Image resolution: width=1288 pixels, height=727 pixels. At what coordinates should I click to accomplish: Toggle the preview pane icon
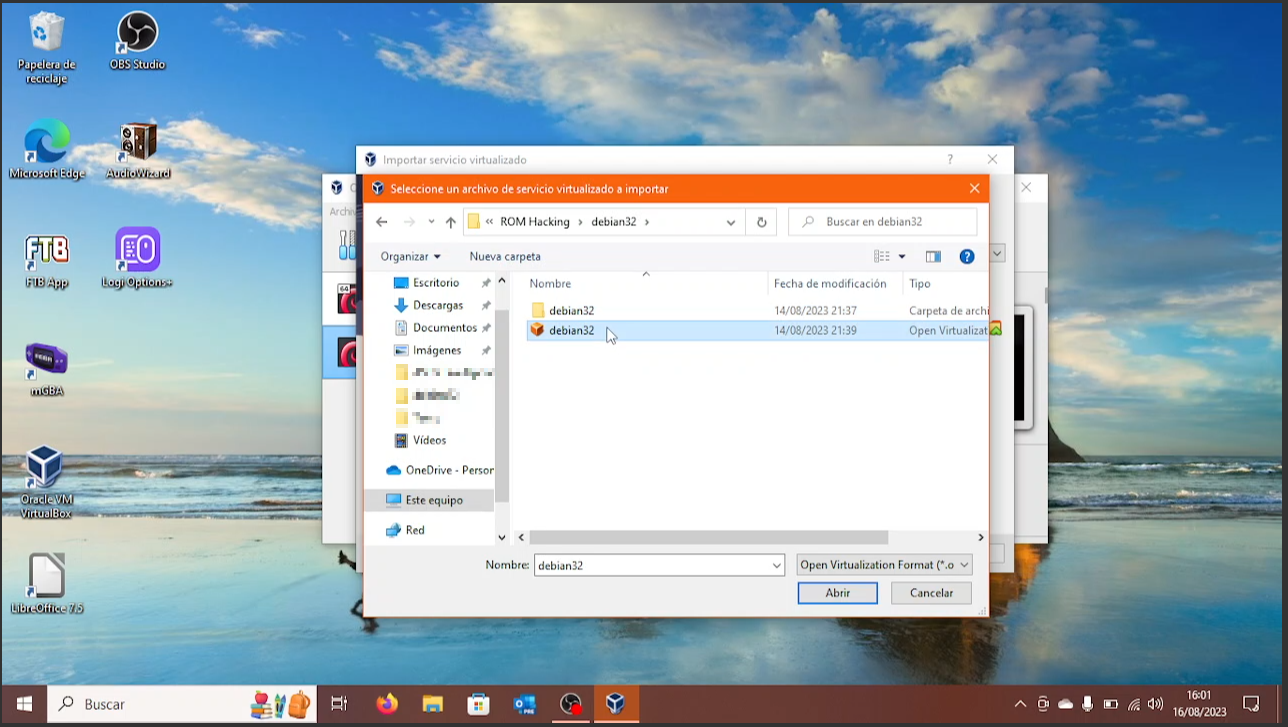[x=933, y=257]
